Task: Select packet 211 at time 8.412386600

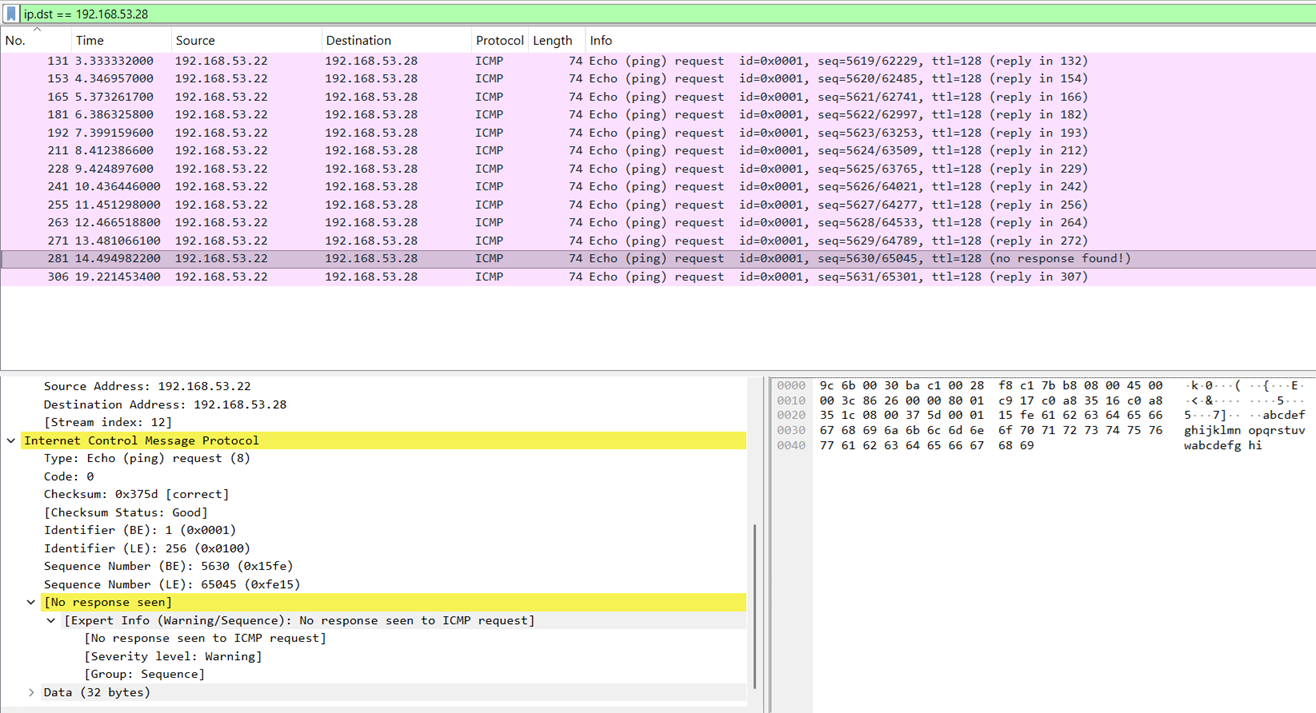Action: click(658, 151)
